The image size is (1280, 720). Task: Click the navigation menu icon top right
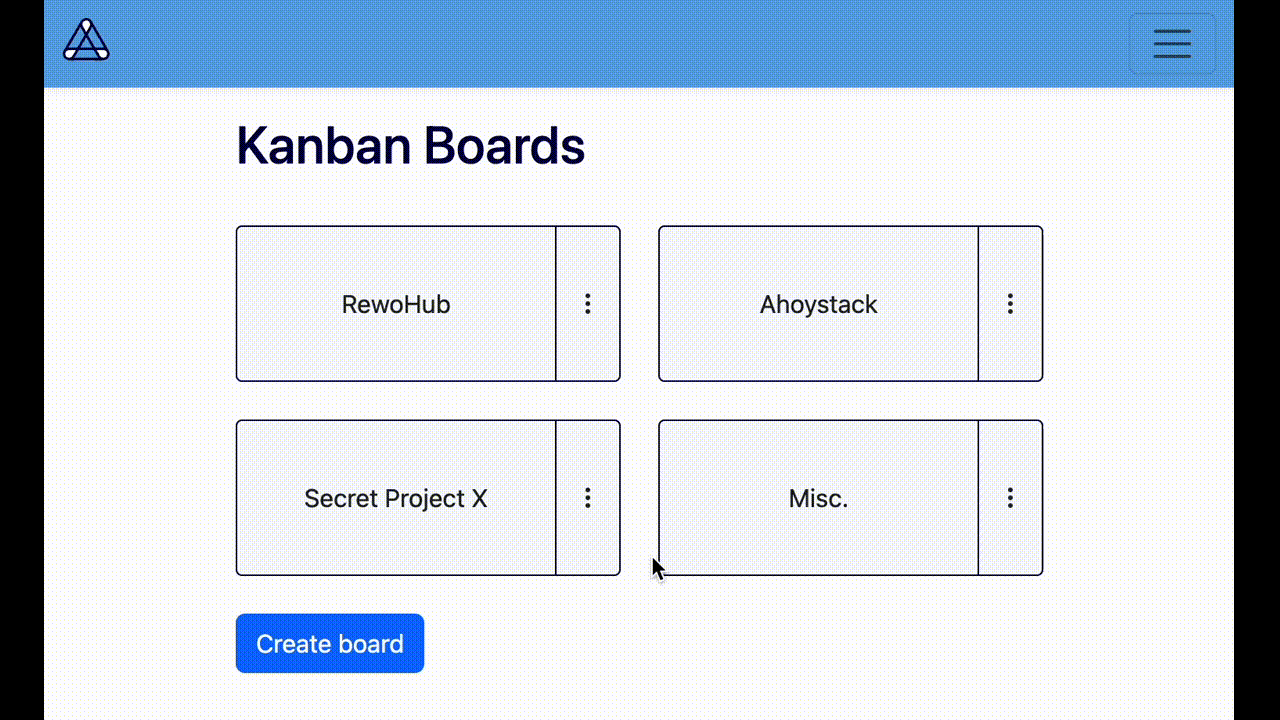(1171, 44)
